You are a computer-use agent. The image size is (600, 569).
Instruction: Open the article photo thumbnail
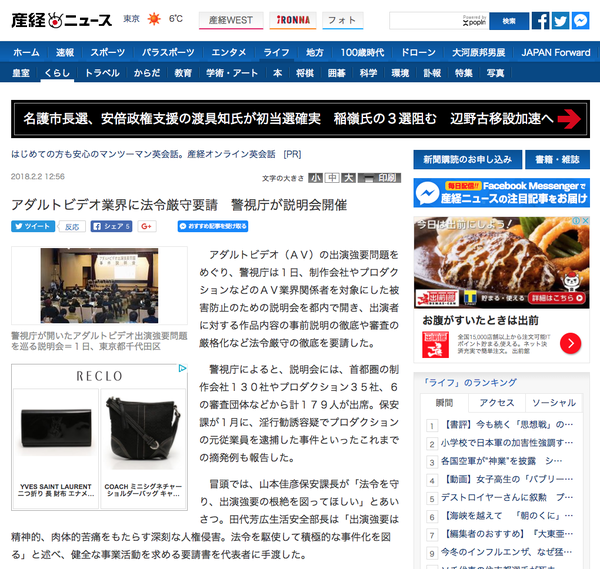[99, 285]
